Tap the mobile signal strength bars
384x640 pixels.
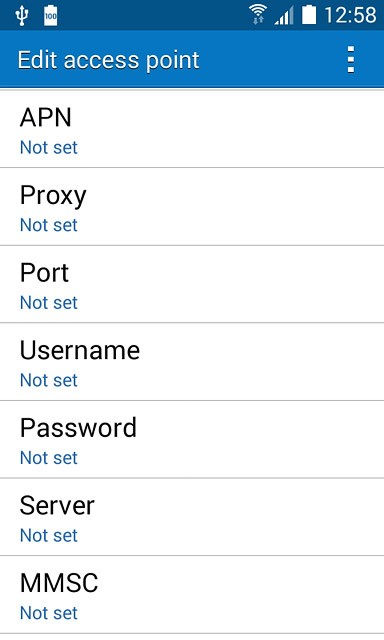coord(284,16)
